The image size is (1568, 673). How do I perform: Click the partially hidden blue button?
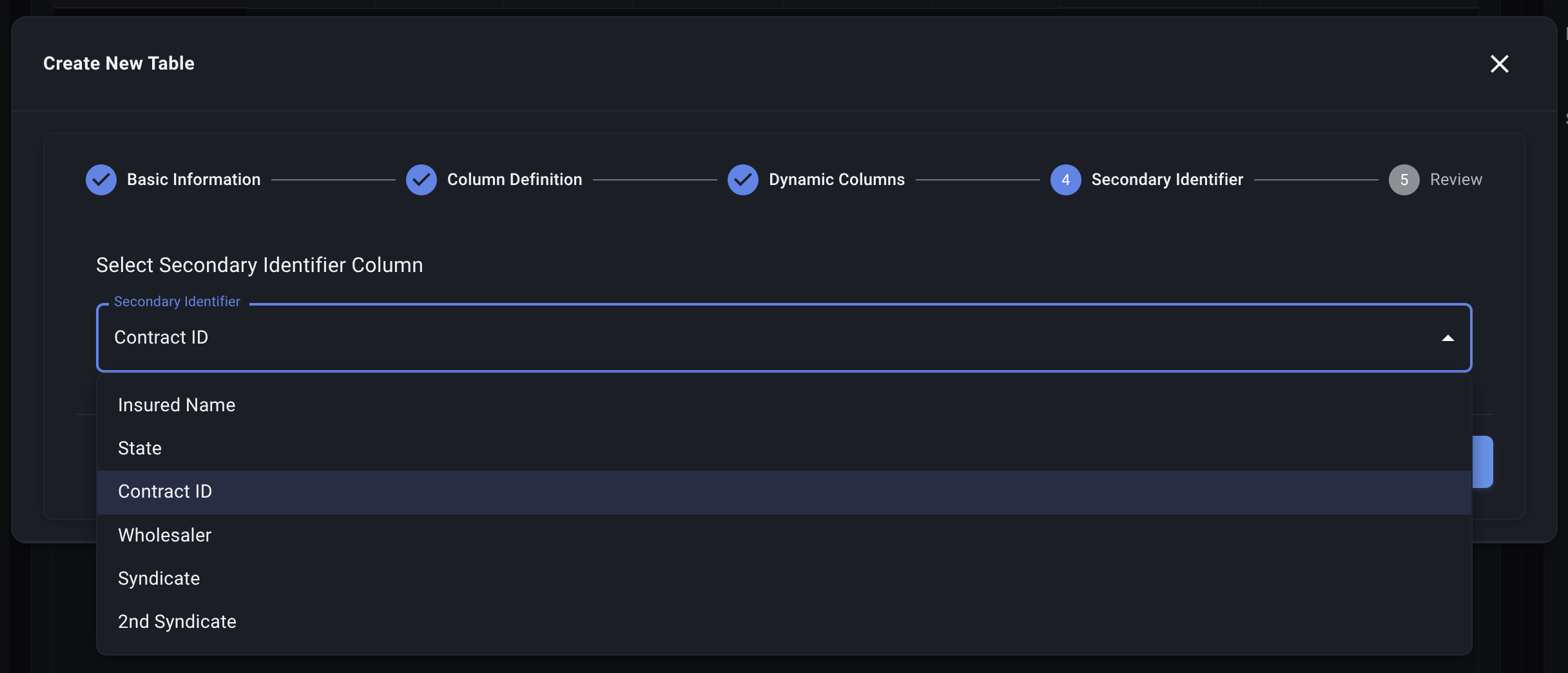pyautogui.click(x=1482, y=462)
